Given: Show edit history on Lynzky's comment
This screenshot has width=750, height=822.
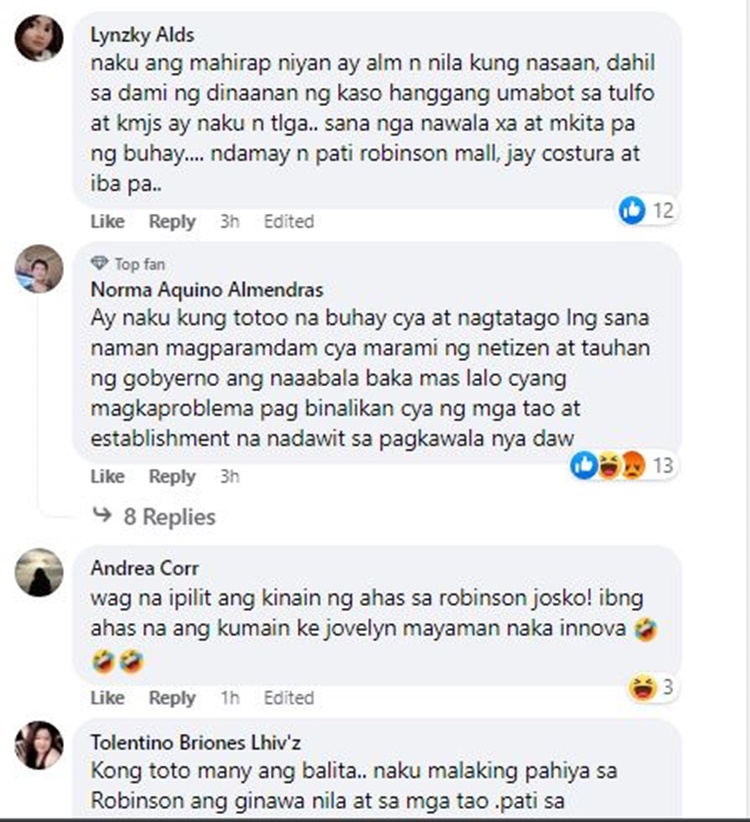Looking at the screenshot, I should 289,221.
